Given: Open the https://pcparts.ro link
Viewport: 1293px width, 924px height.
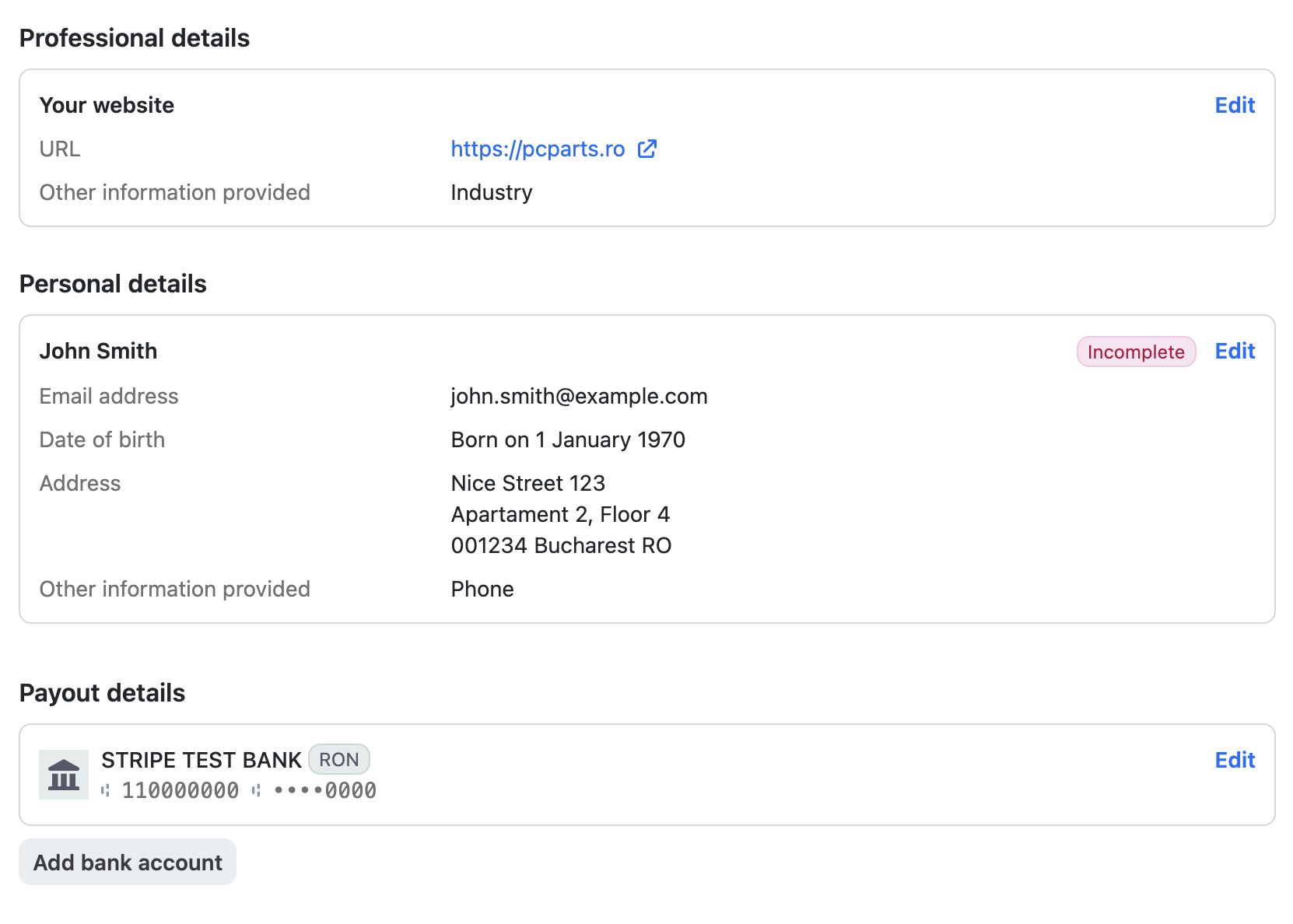Looking at the screenshot, I should tap(538, 149).
